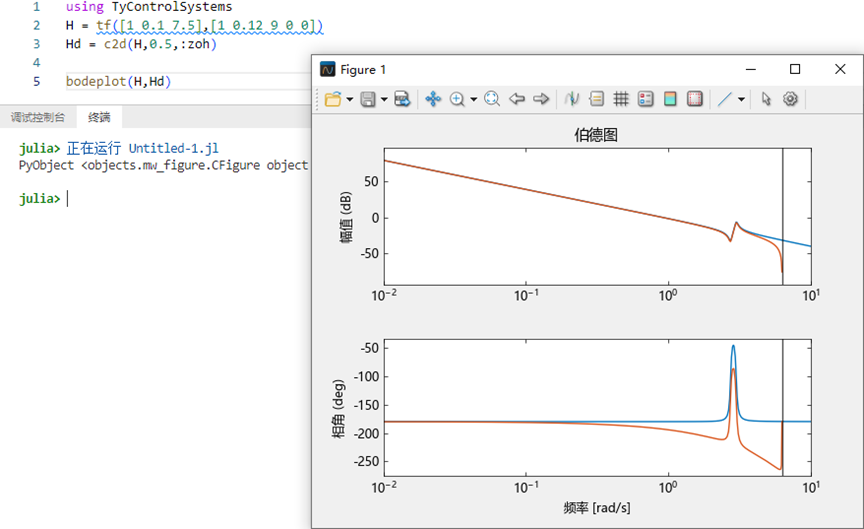This screenshot has height=529, width=864.
Task: Click the 频率 [rad/s] axis label
Action: click(597, 508)
